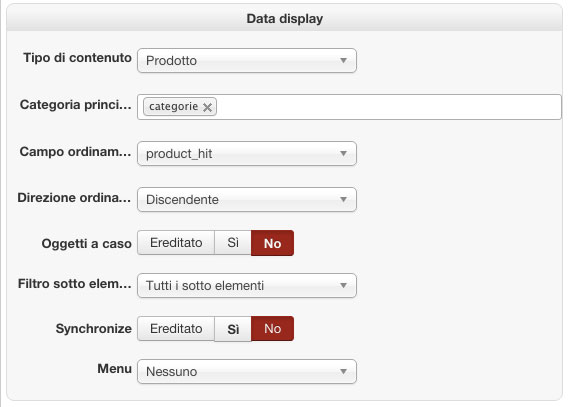The height and width of the screenshot is (407, 569).
Task: Select No for Oggetti a caso
Action: 273,243
